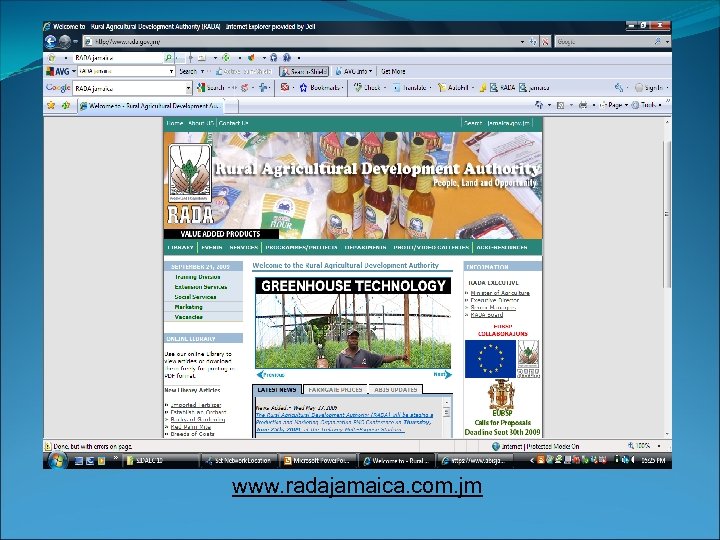720x540 pixels.
Task: Click the Google logo on Google toolbar
Action: pos(58,88)
